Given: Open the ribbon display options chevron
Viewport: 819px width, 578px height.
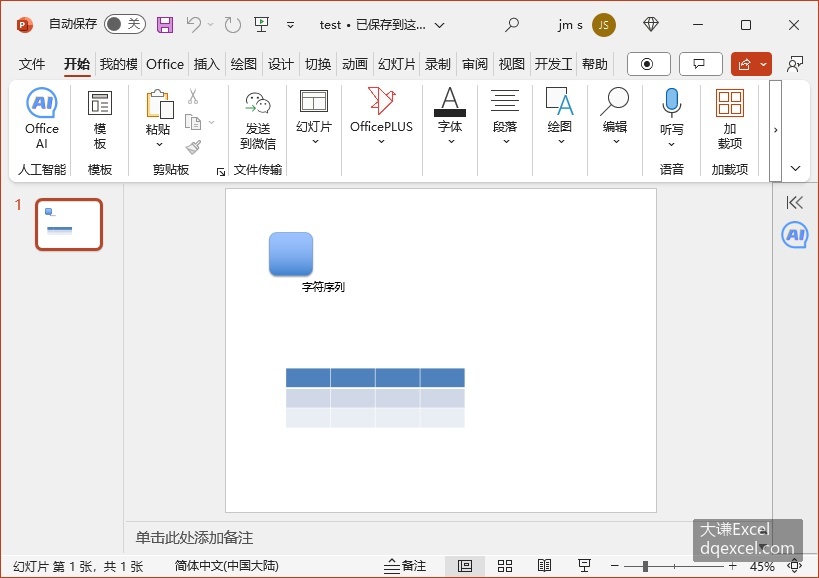Looking at the screenshot, I should tap(795, 168).
